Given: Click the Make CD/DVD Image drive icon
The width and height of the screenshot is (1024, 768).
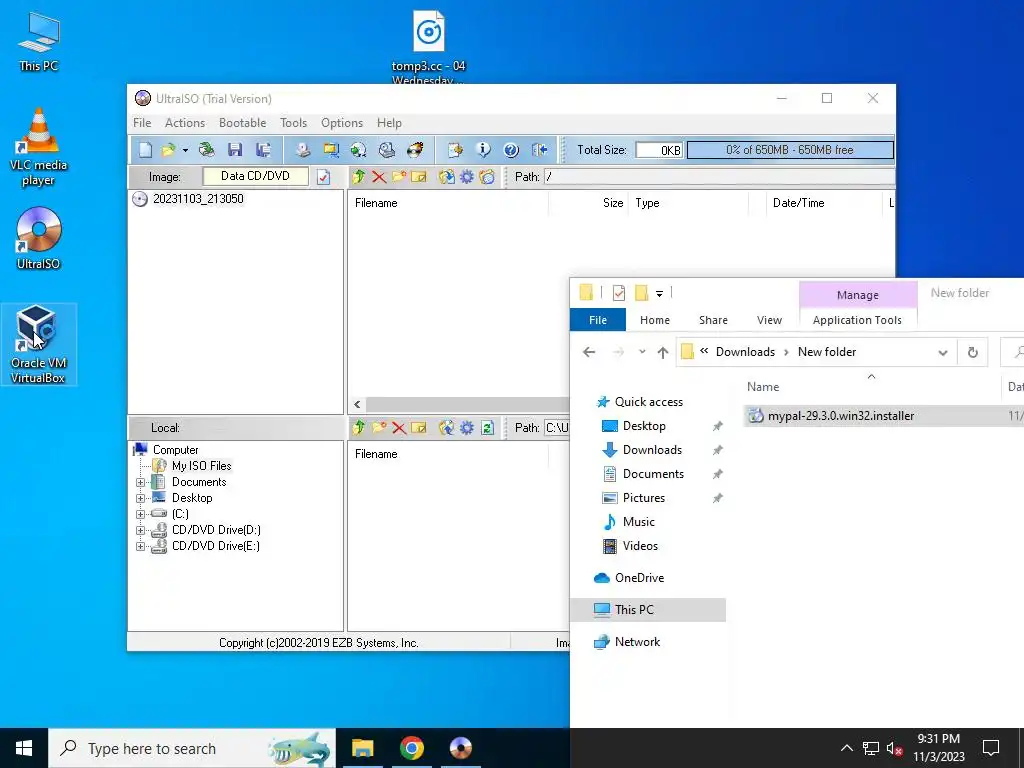Looking at the screenshot, I should 302,150.
